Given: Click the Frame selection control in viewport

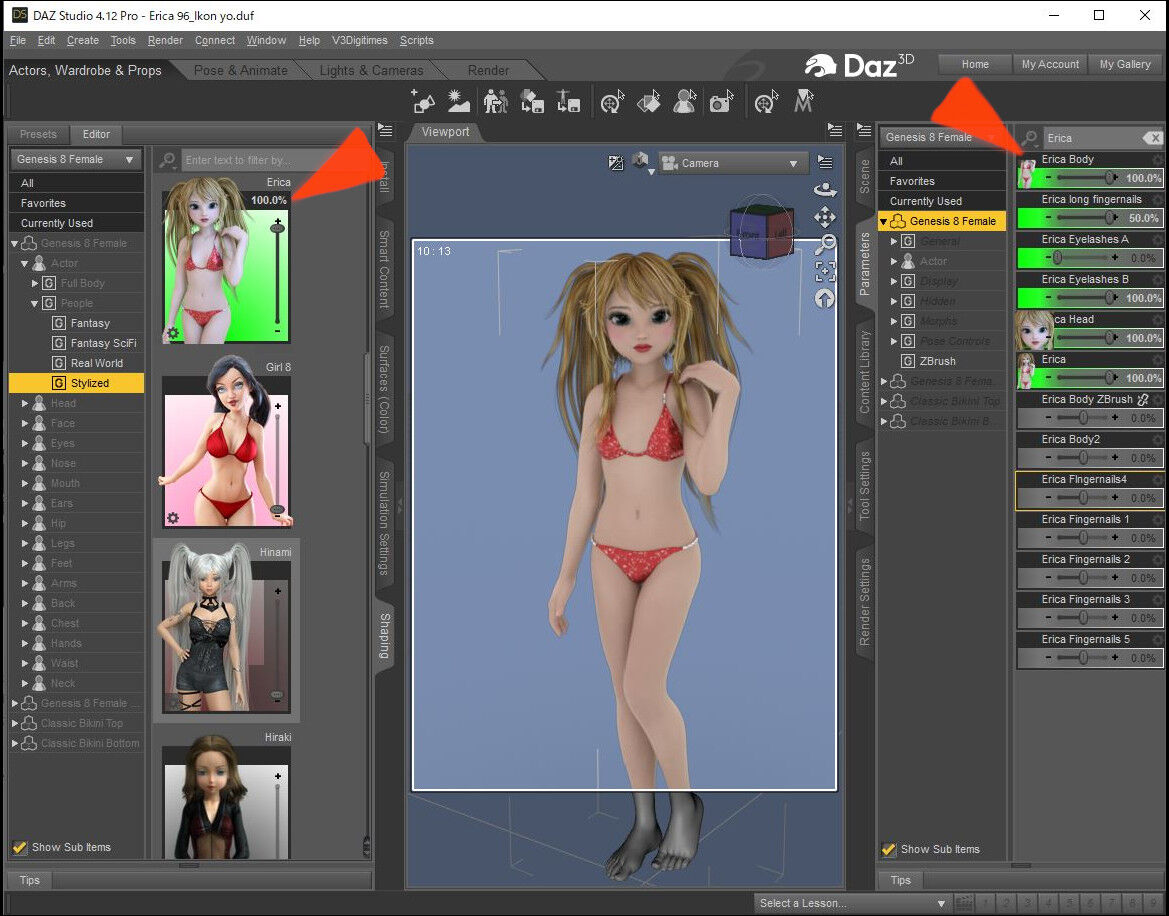Looking at the screenshot, I should point(825,271).
